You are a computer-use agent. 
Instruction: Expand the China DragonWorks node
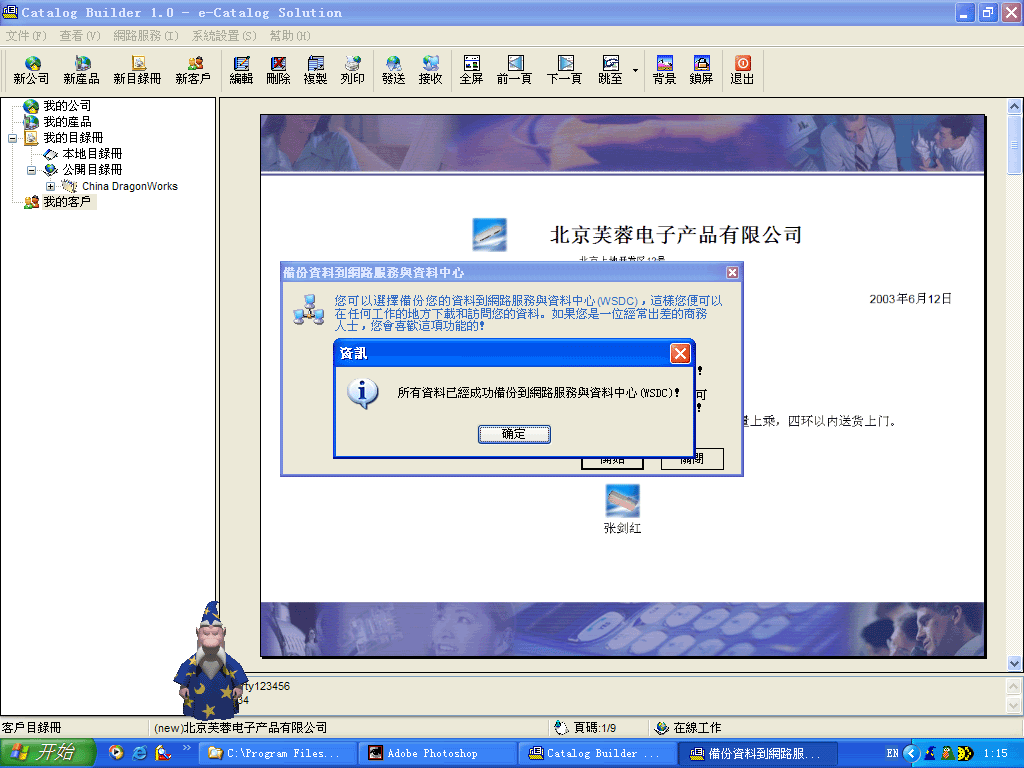tap(50, 187)
